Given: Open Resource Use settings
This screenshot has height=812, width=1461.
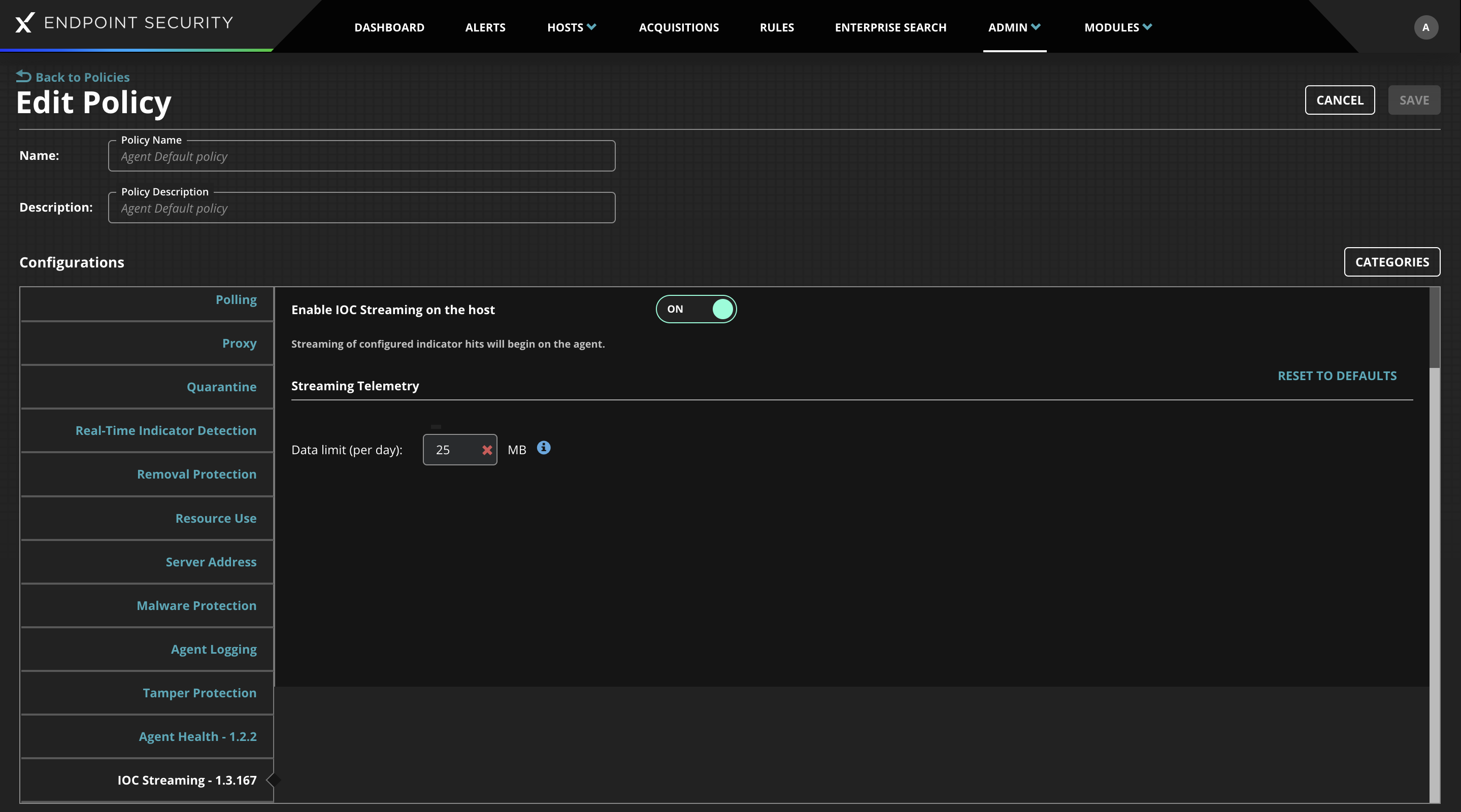Looking at the screenshot, I should point(147,519).
